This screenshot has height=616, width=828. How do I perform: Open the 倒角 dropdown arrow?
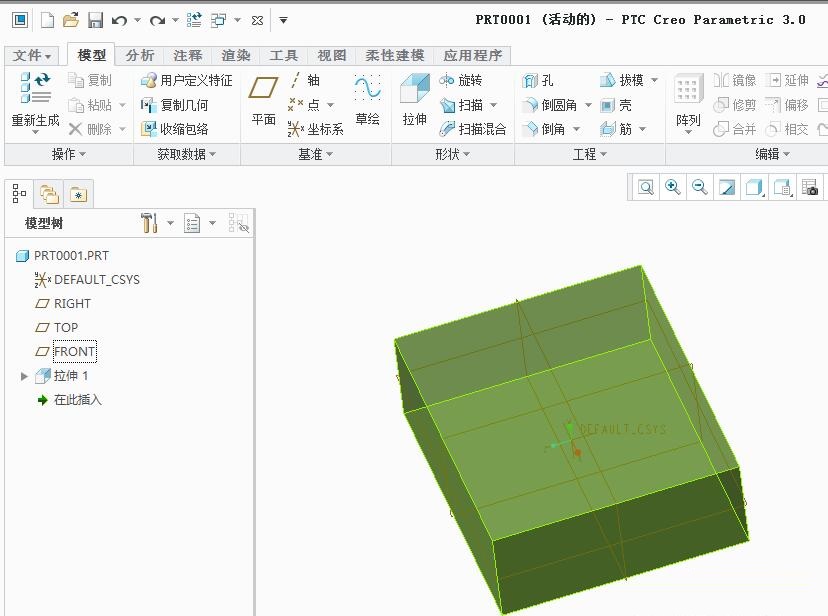coord(577,129)
